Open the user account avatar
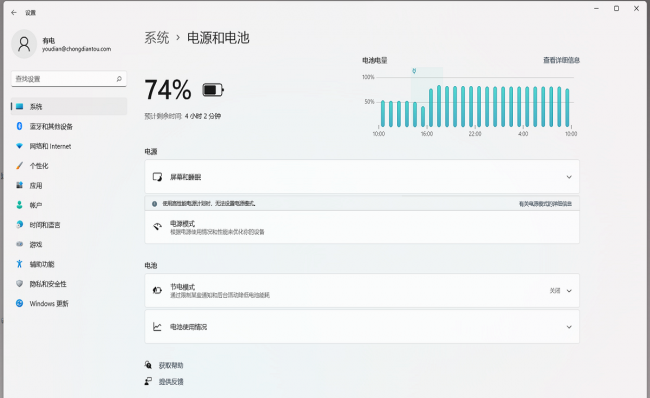 (24, 44)
